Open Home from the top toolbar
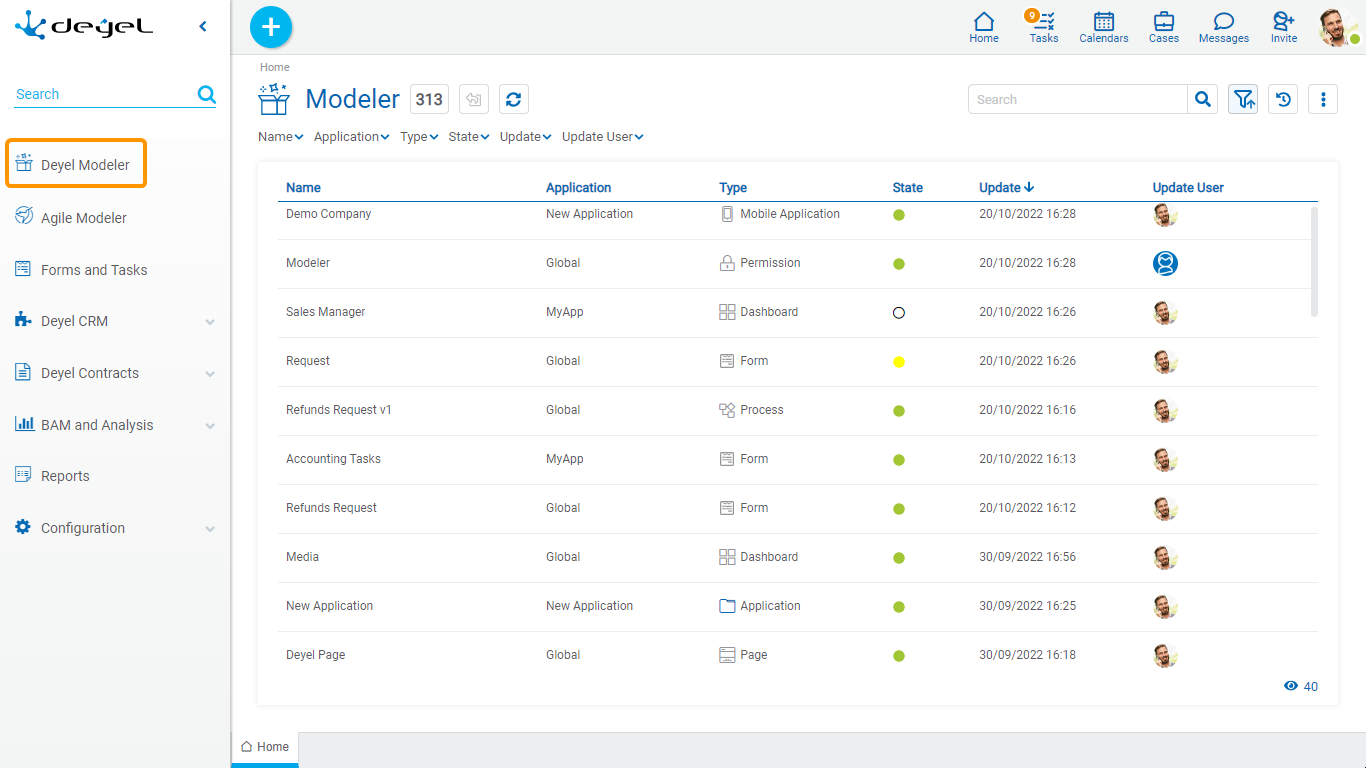This screenshot has height=768, width=1366. [984, 27]
